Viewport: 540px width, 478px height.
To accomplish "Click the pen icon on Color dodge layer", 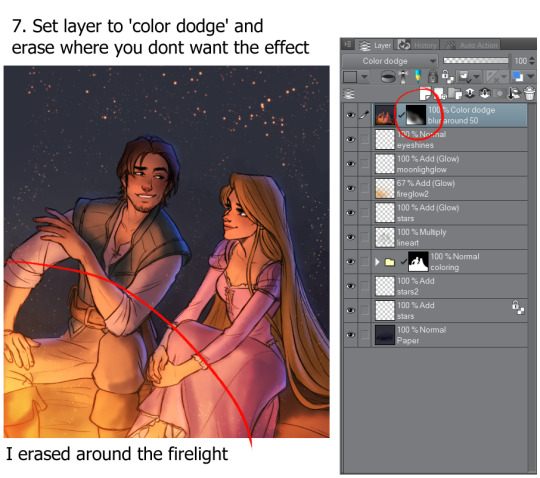I will [x=364, y=115].
